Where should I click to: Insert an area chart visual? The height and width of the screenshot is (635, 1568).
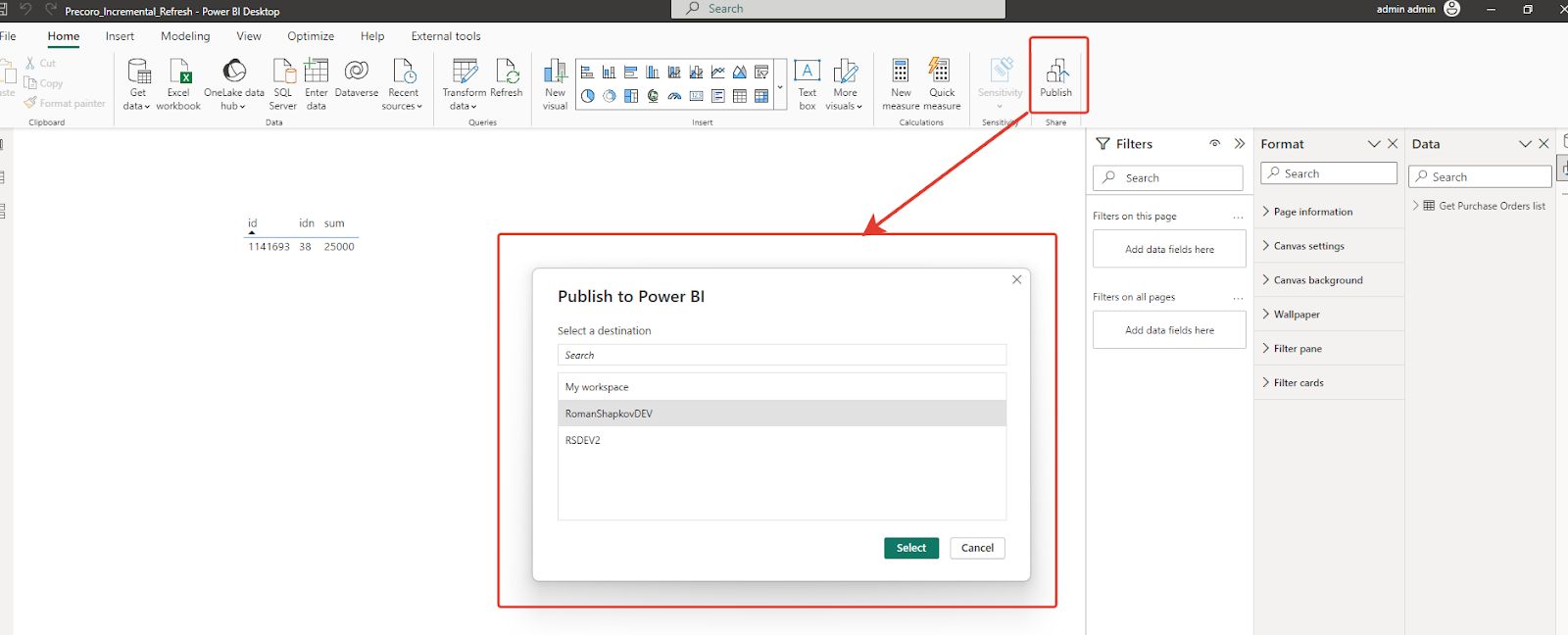740,73
